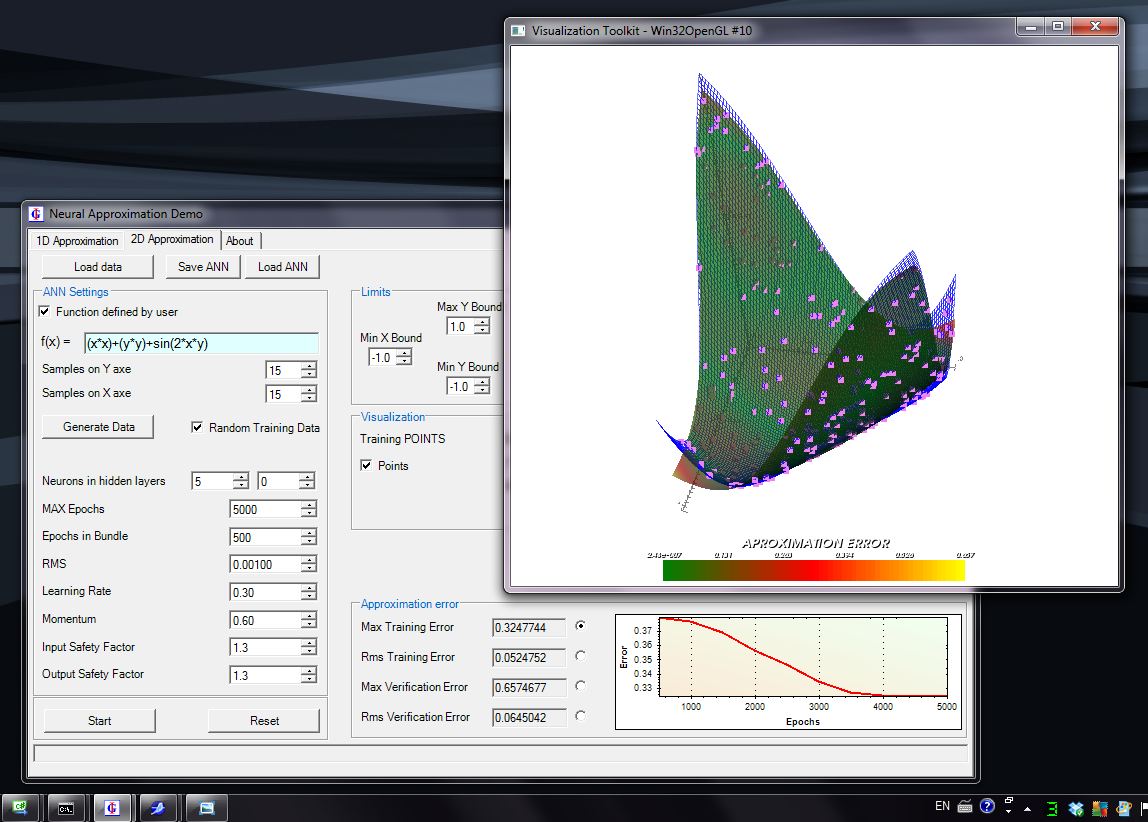The image size is (1148, 822).
Task: Select the Rms Training Error radio button
Action: pyautogui.click(x=581, y=656)
